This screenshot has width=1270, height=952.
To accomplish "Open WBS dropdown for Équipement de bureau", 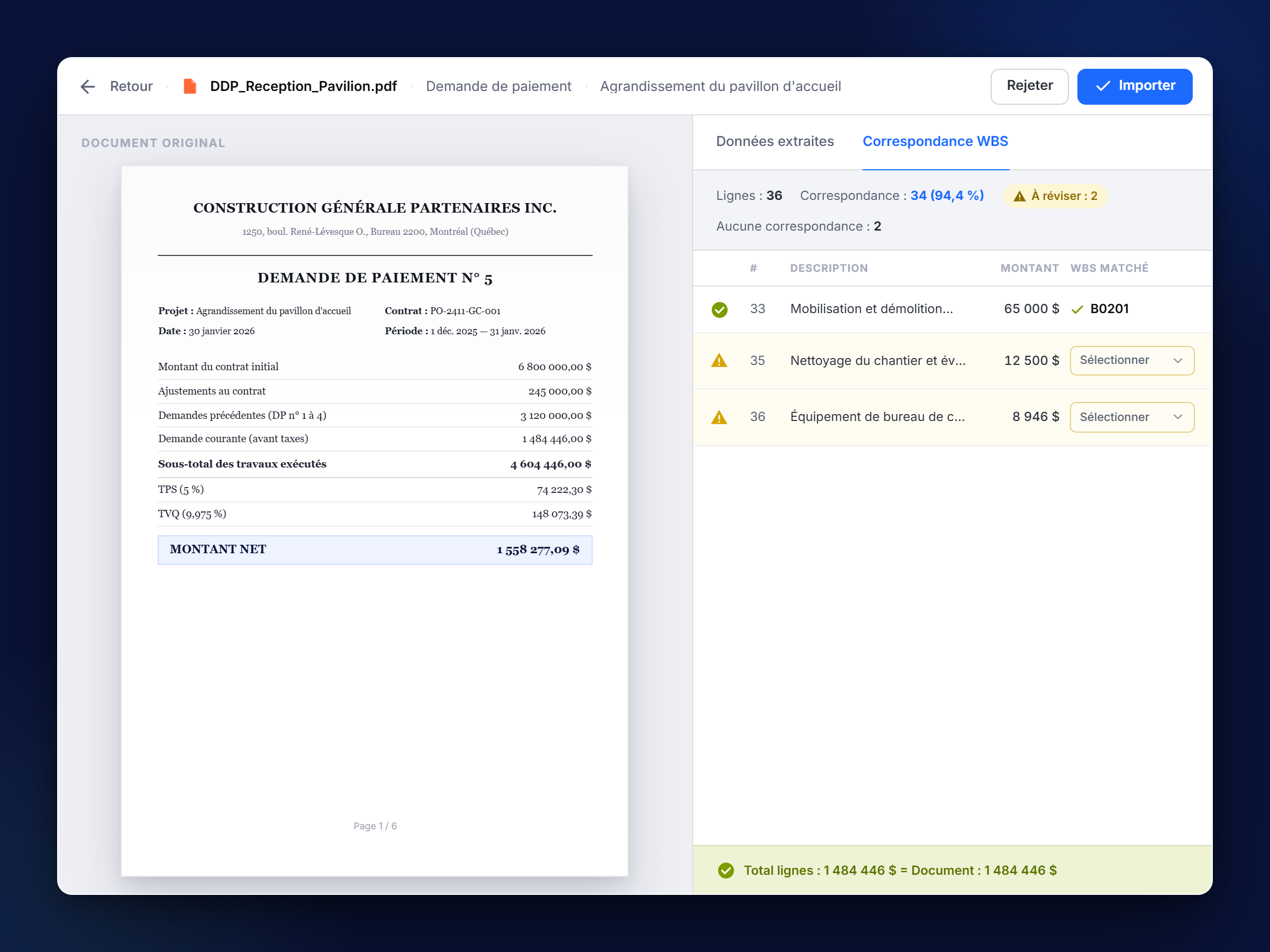I will click(1132, 417).
